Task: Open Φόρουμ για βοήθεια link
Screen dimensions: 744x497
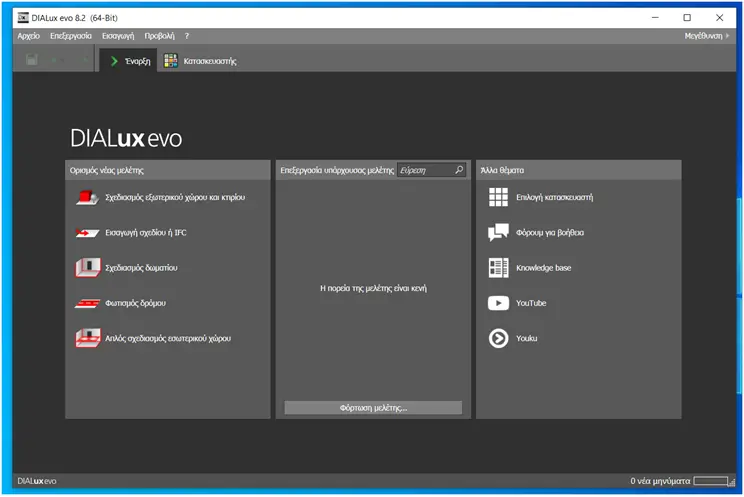Action: click(x=550, y=233)
